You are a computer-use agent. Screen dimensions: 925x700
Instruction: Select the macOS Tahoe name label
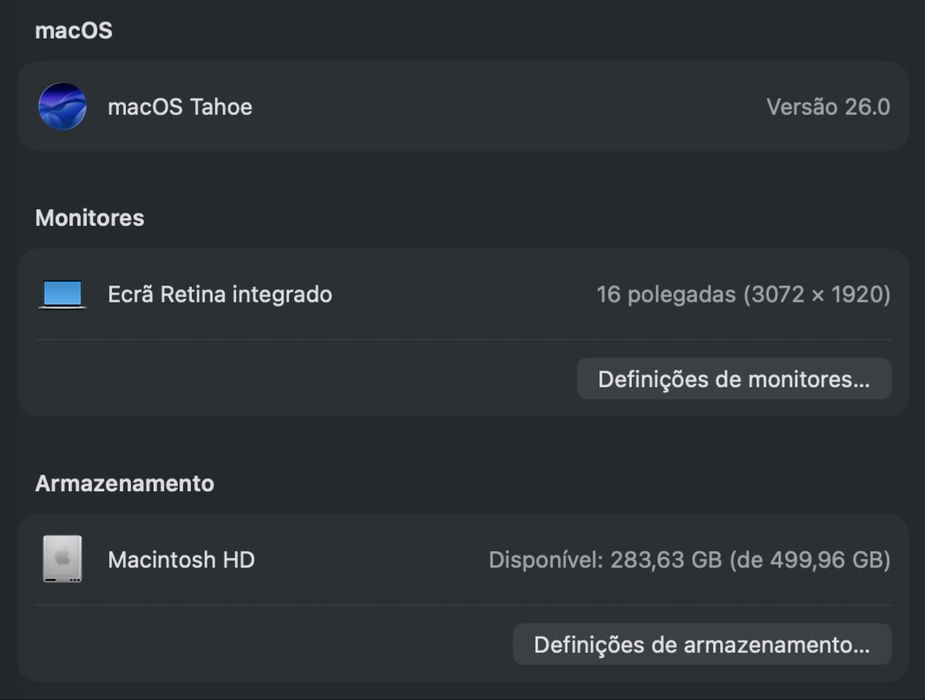pos(180,107)
